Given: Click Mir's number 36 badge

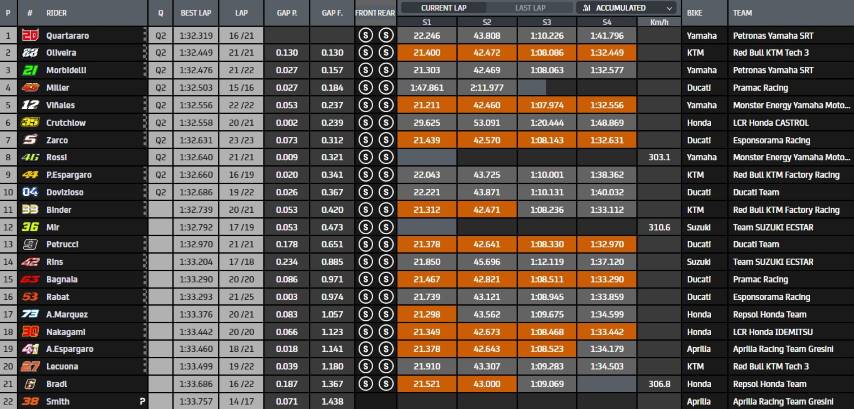Looking at the screenshot, I should pos(29,227).
